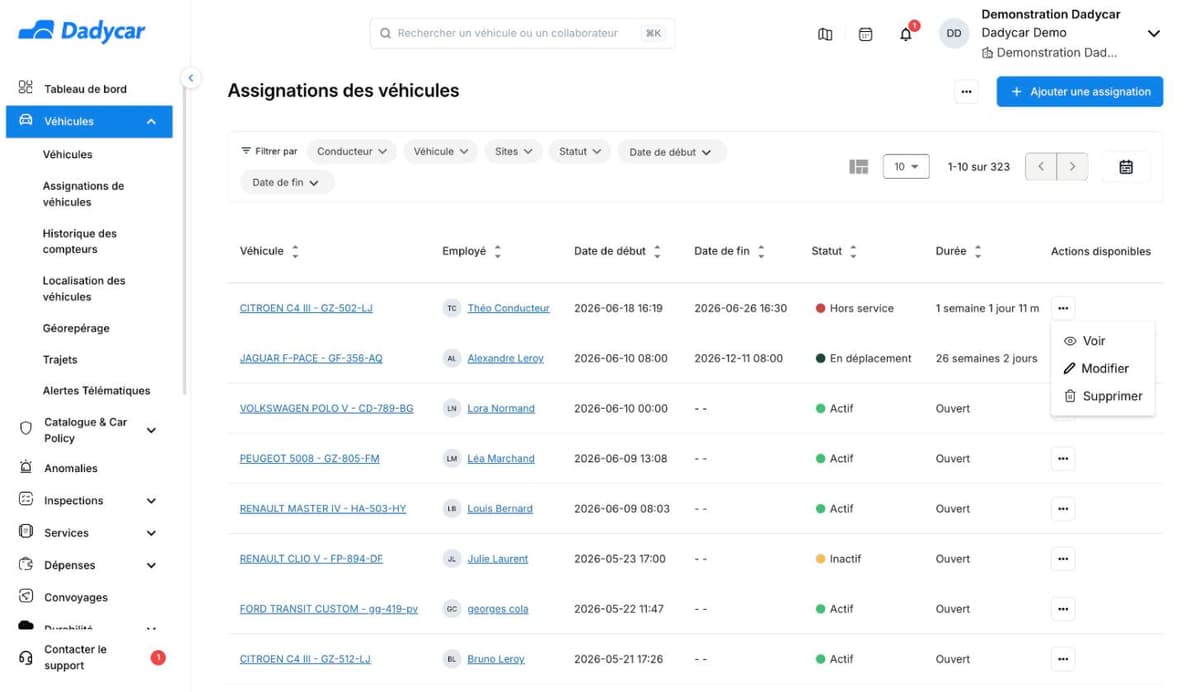Expand the account menu chevron
This screenshot has height=692, width=1200.
tap(1153, 34)
